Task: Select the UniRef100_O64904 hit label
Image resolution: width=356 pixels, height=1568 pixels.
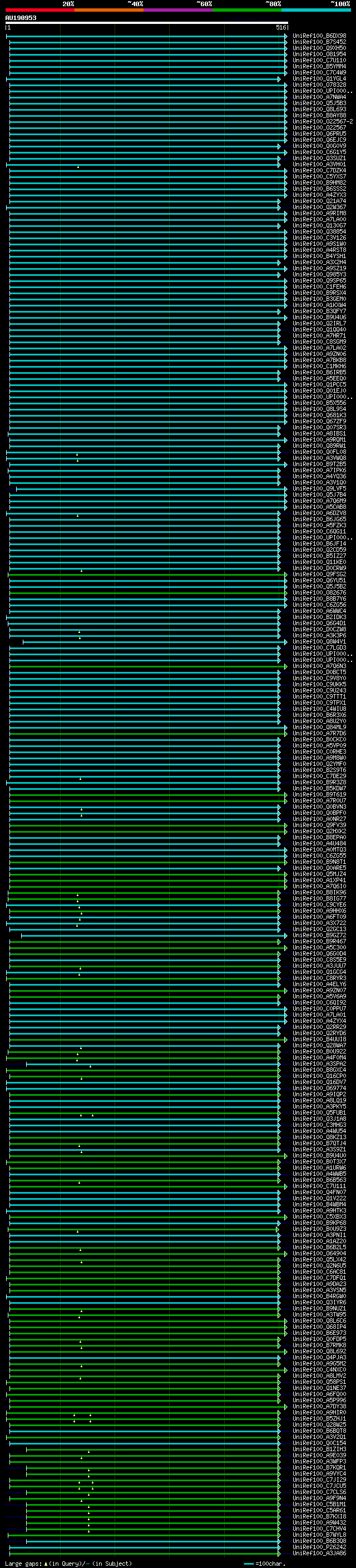Action: (x=319, y=1253)
